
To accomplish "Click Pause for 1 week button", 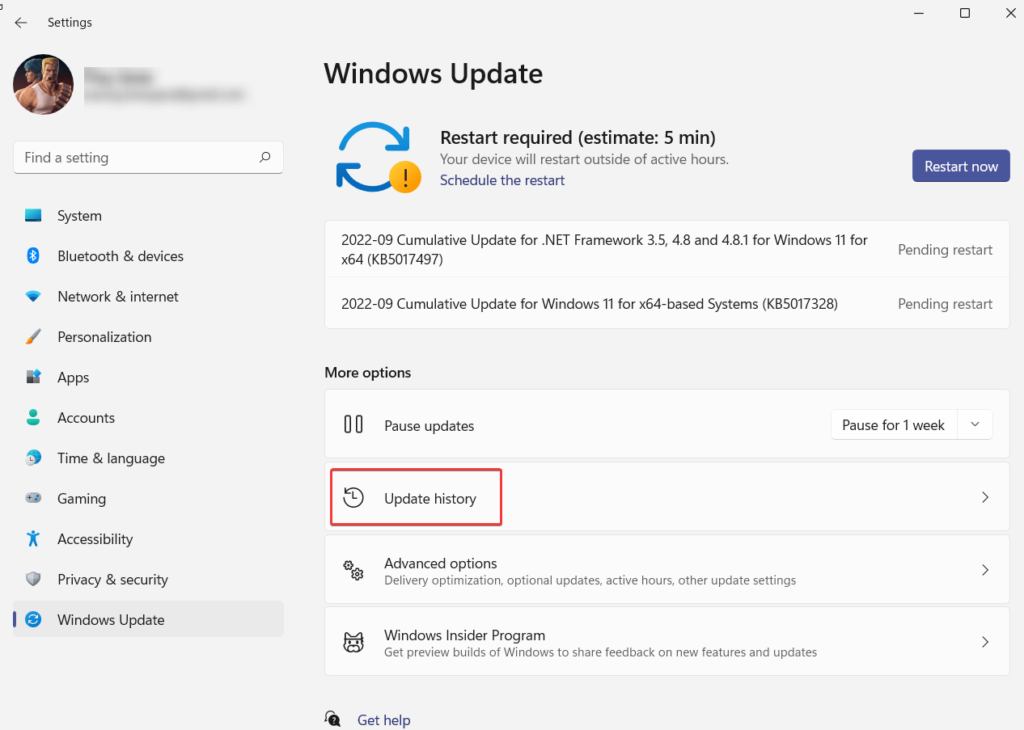I will click(x=893, y=425).
